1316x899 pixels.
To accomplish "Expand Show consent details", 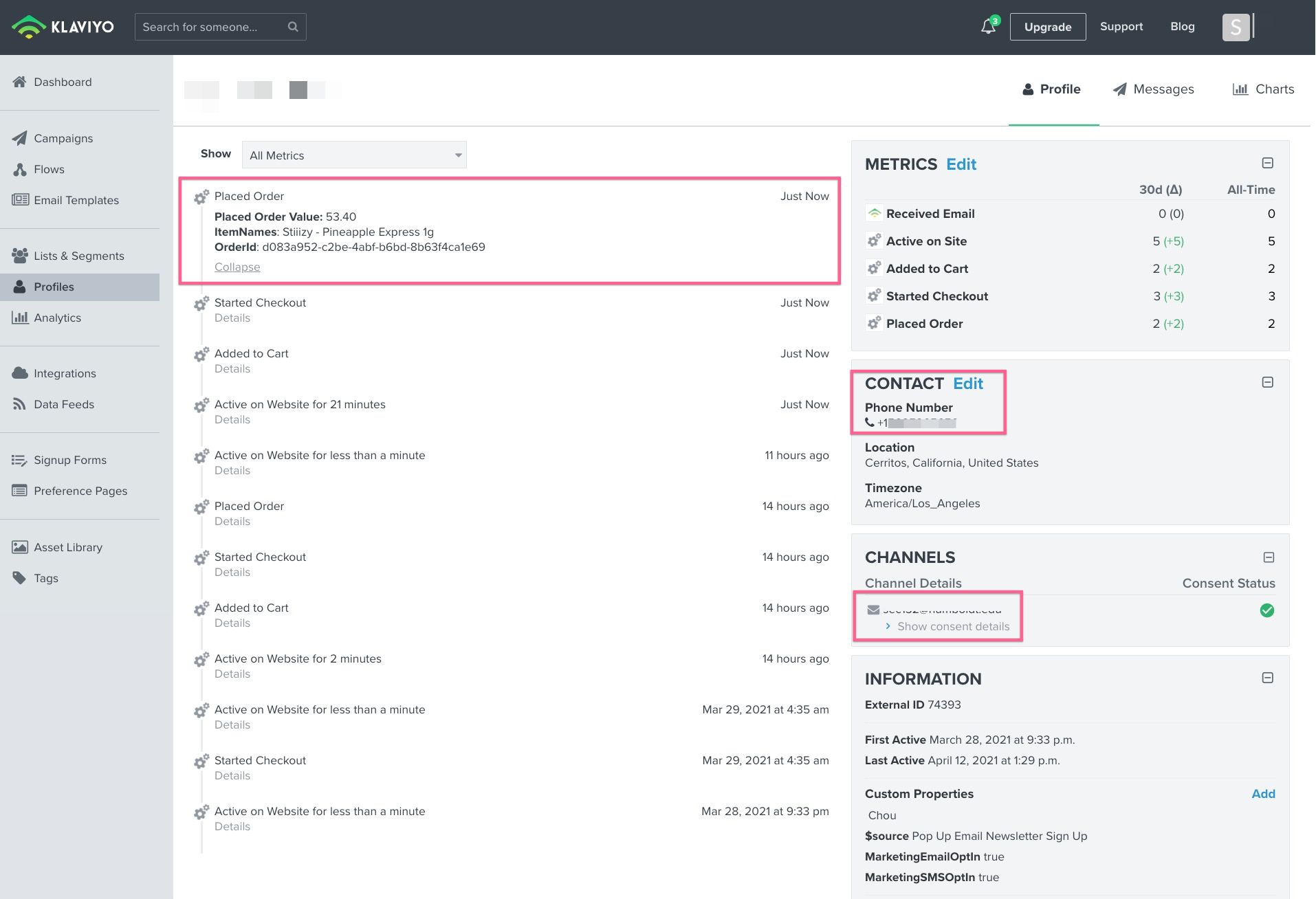I will [953, 626].
